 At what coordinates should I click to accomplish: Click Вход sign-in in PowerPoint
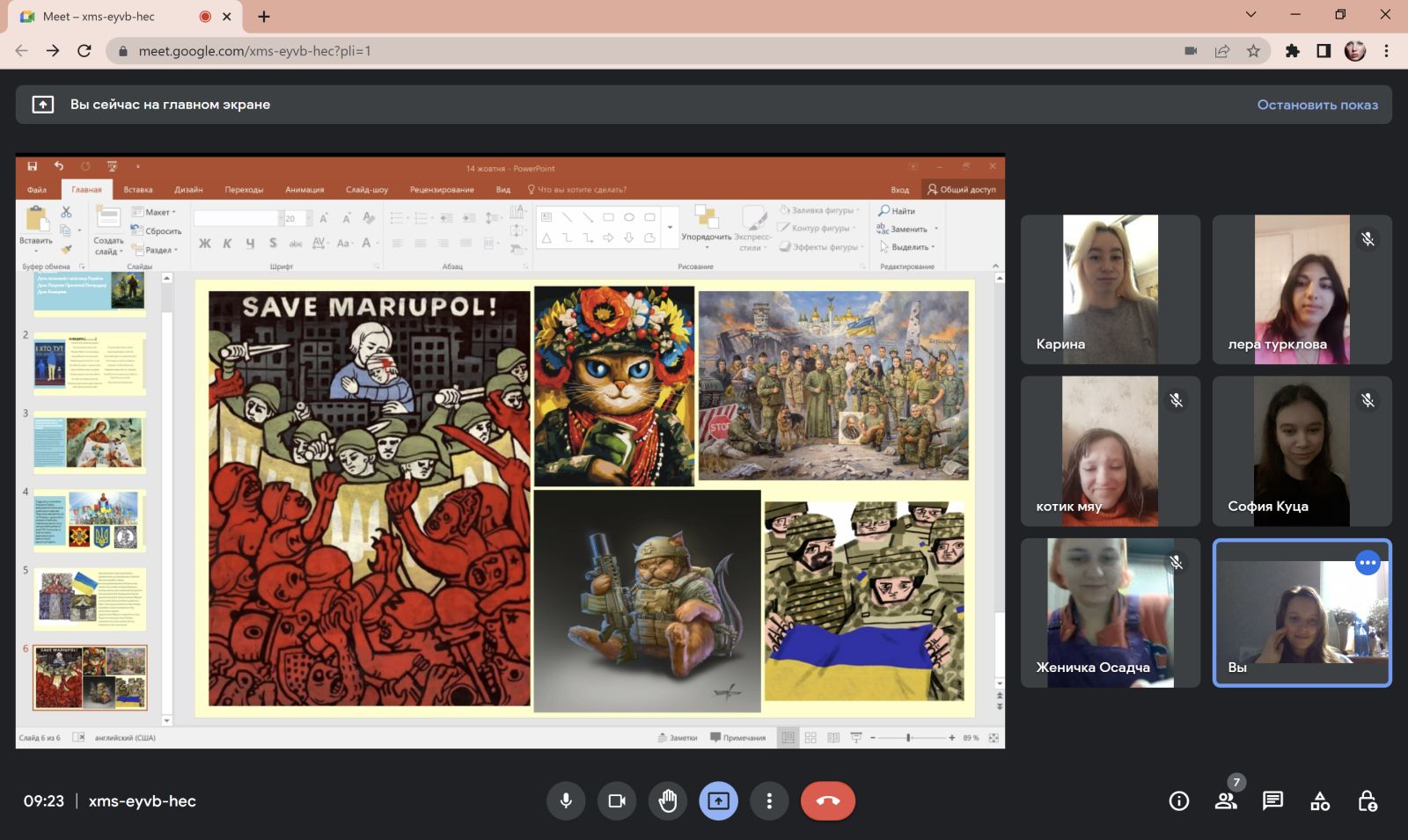[x=899, y=189]
